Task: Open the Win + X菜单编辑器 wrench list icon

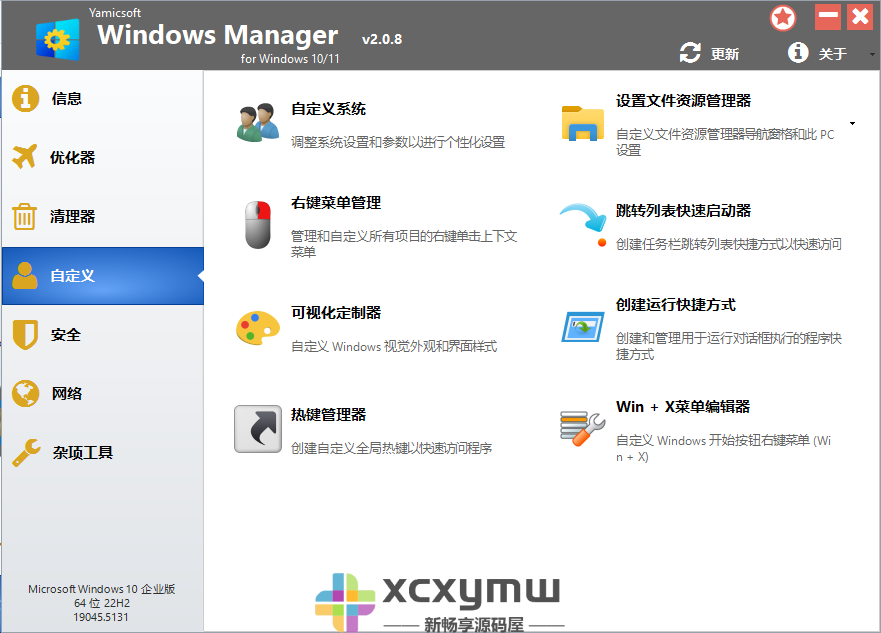Action: [583, 429]
